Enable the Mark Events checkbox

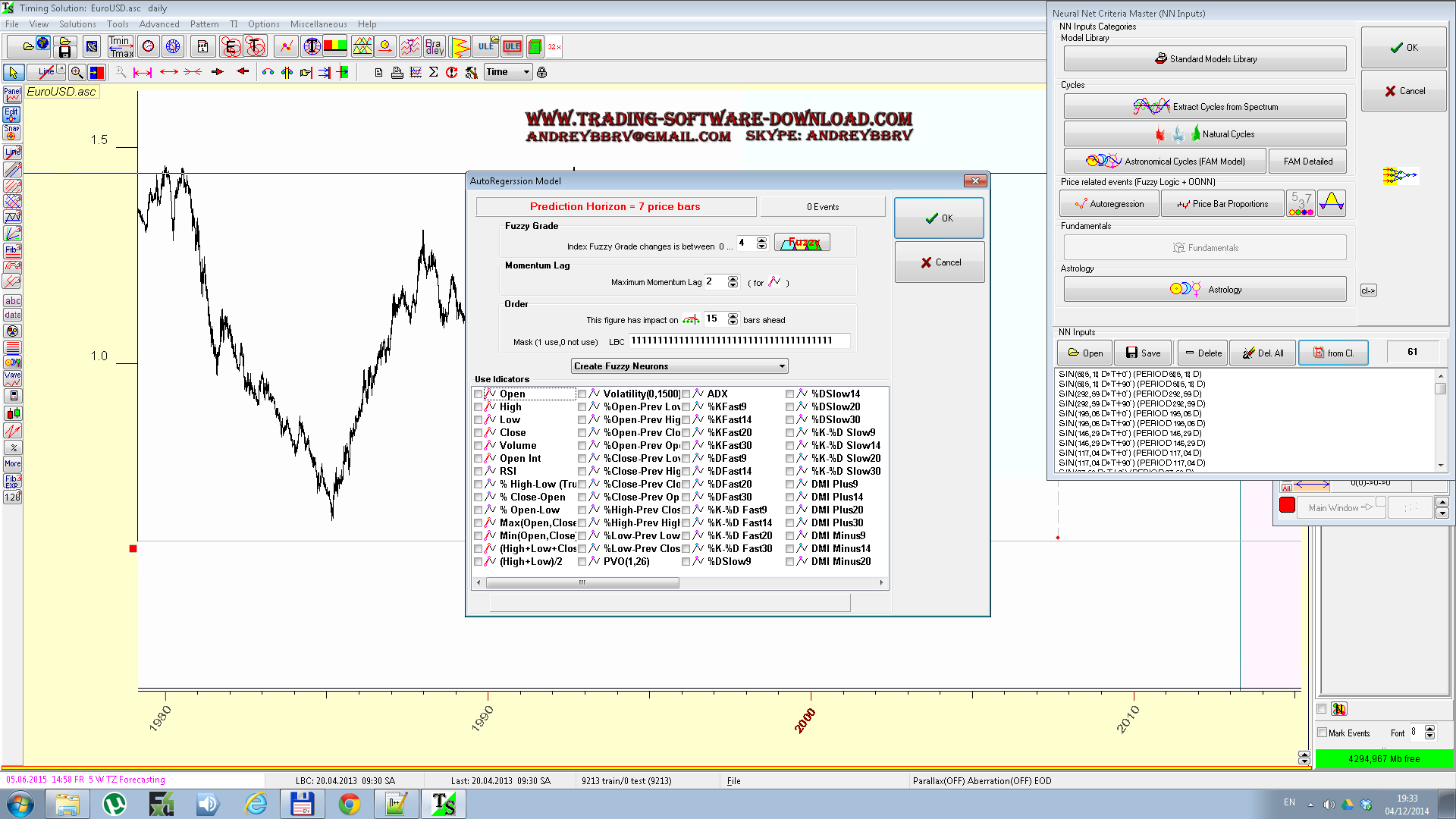(1323, 733)
